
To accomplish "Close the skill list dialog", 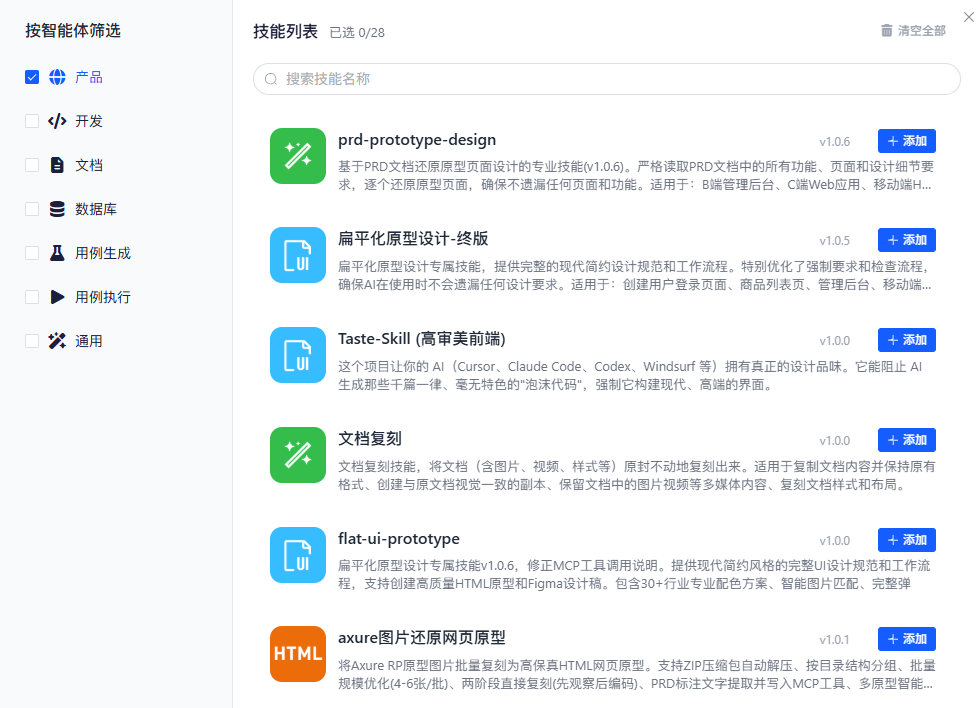I will [x=969, y=17].
